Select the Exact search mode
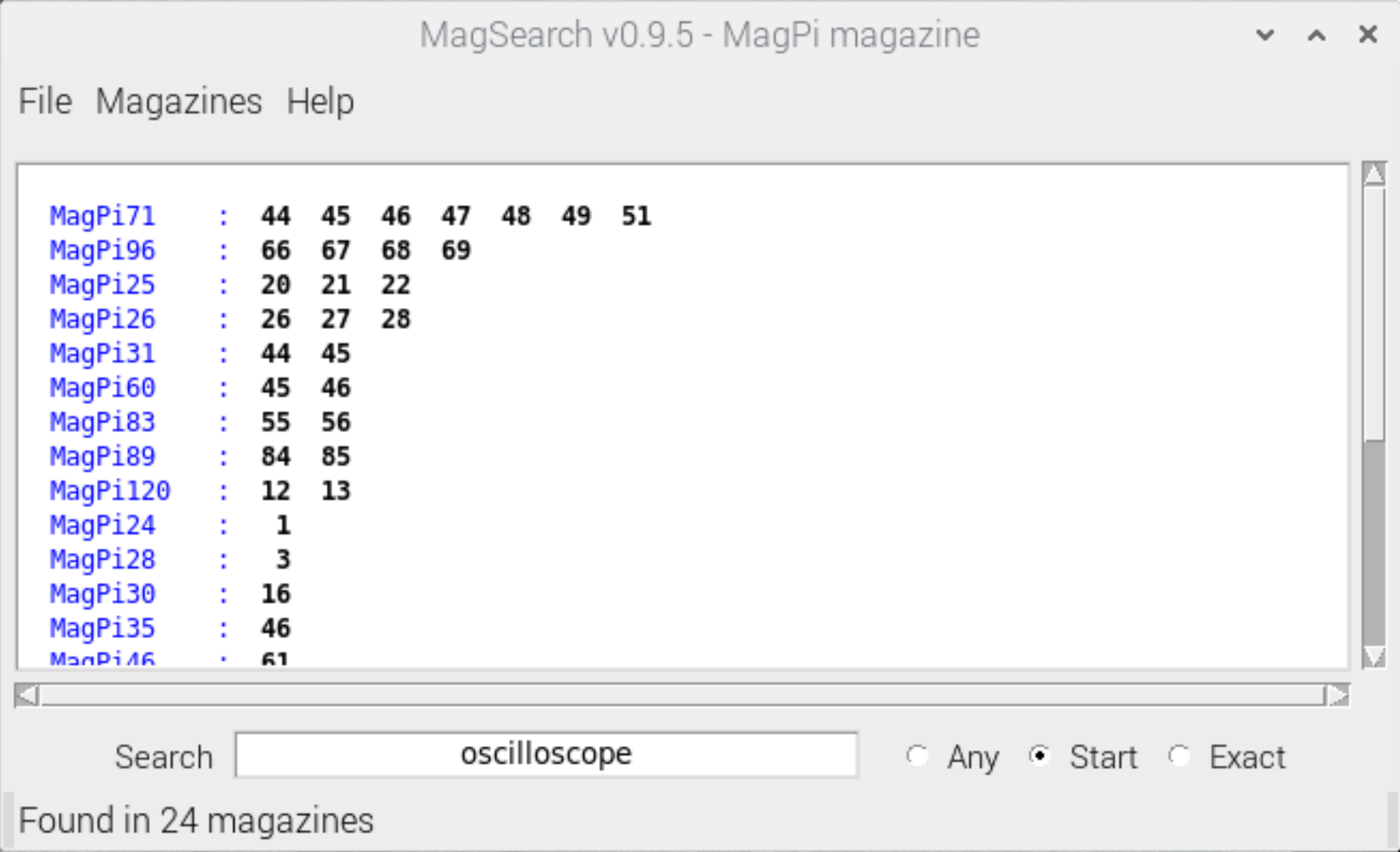The width and height of the screenshot is (1400, 852). pos(1179,756)
